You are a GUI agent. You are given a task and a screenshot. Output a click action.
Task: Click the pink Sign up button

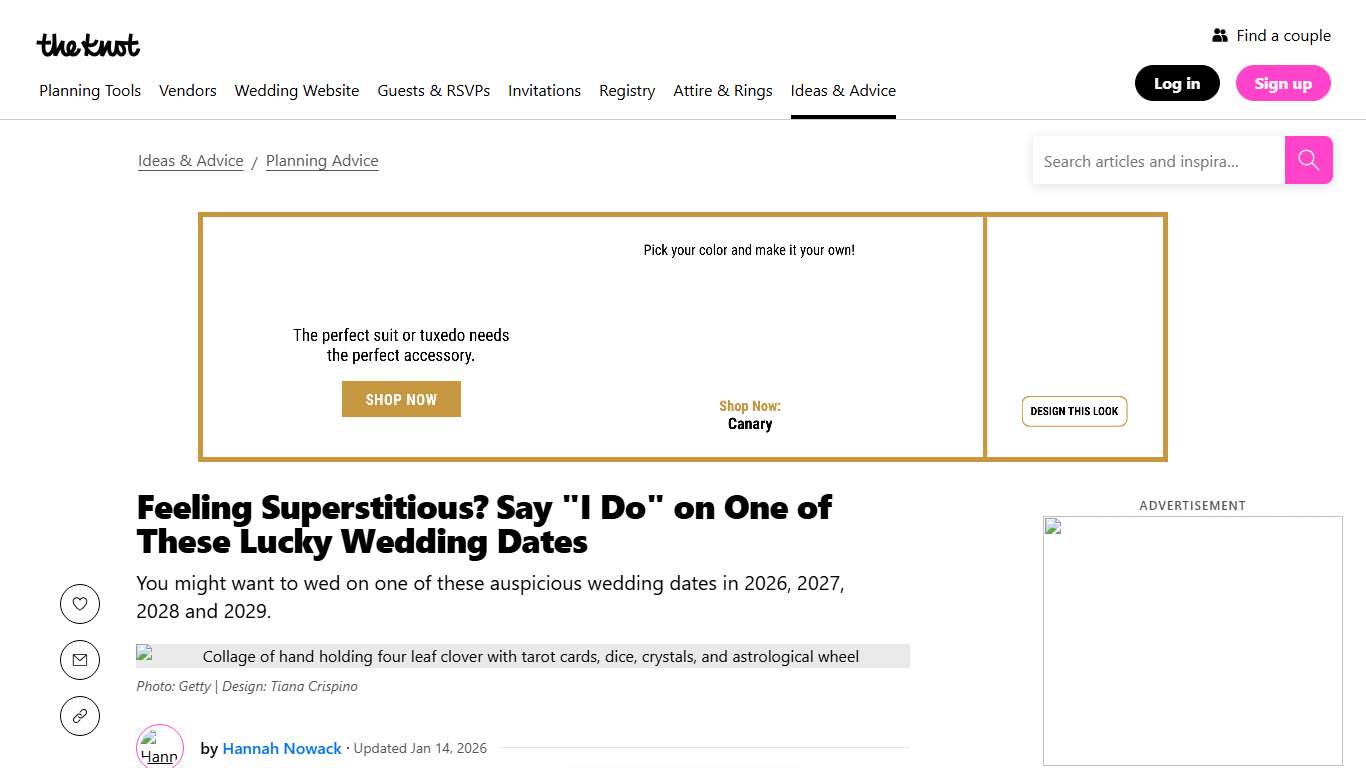coord(1283,83)
